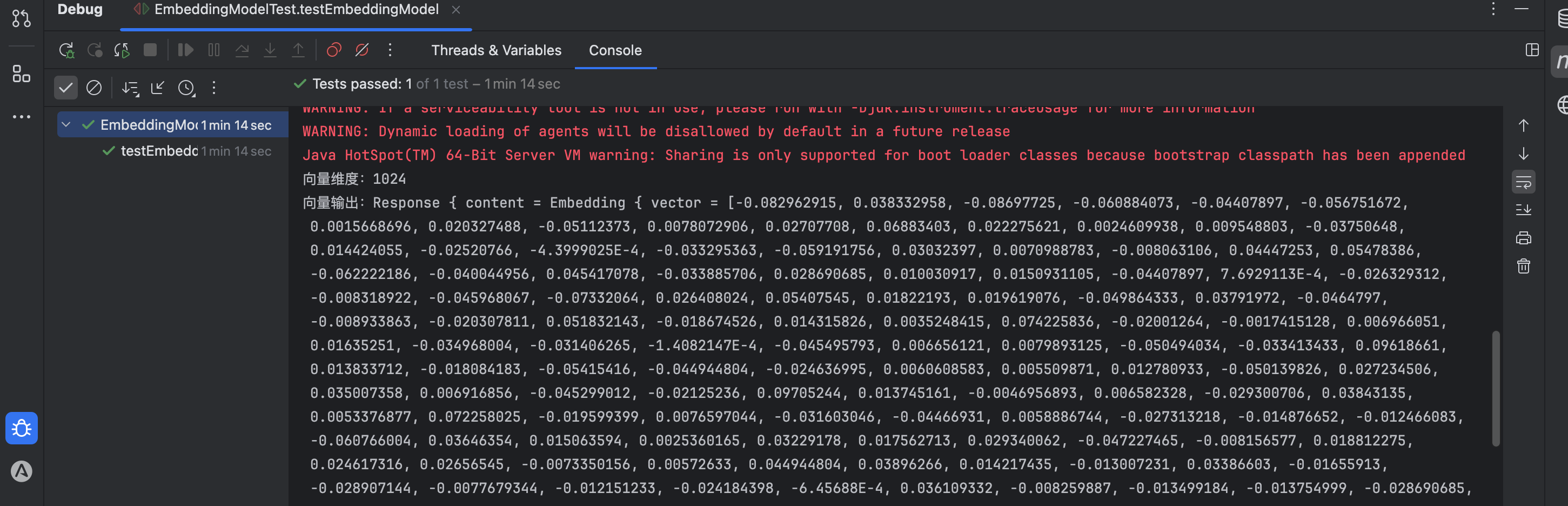Switch to Threads & Variables tab
The height and width of the screenshot is (506, 1568).
496,50
